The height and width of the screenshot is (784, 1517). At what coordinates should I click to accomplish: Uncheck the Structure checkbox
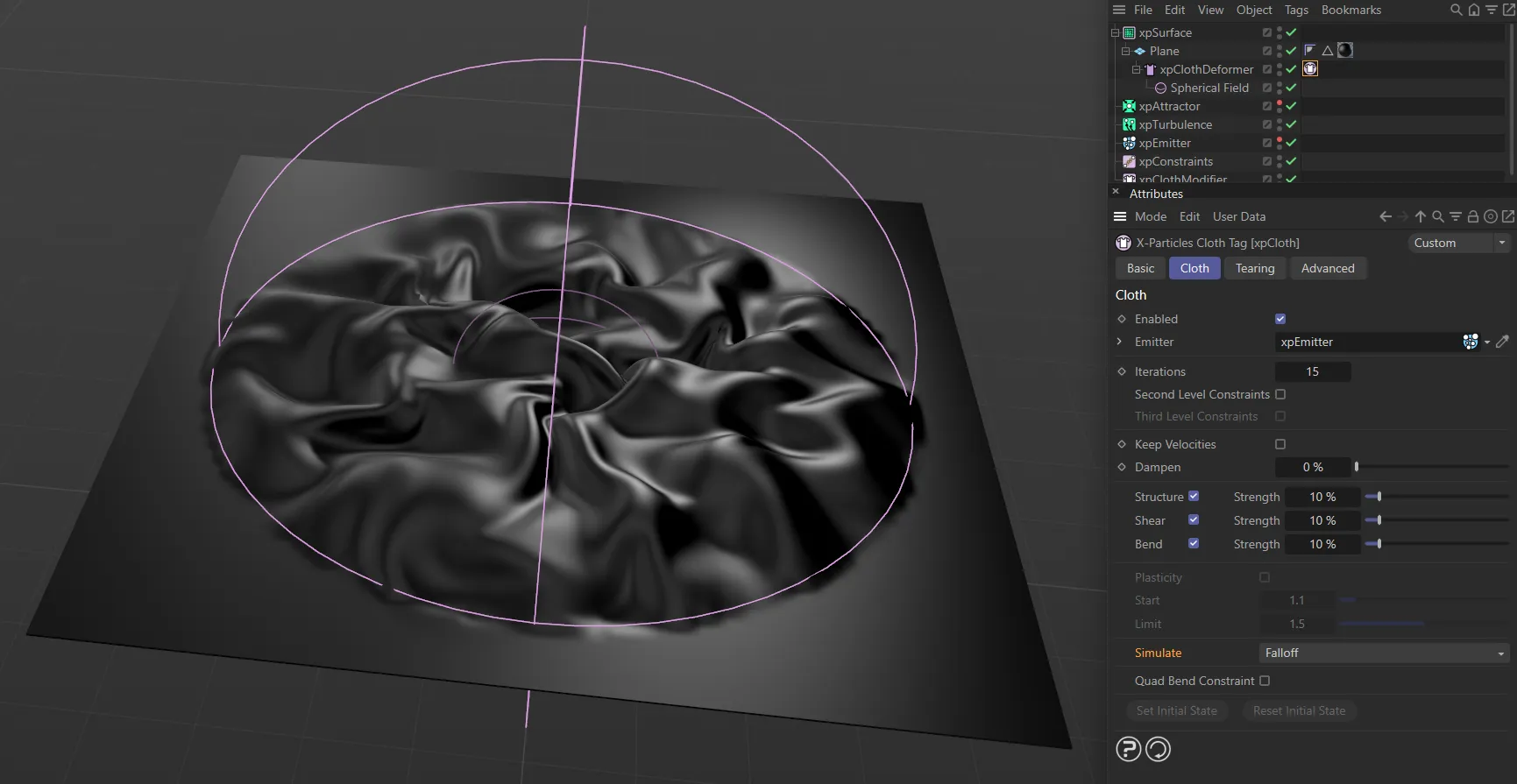tap(1194, 496)
